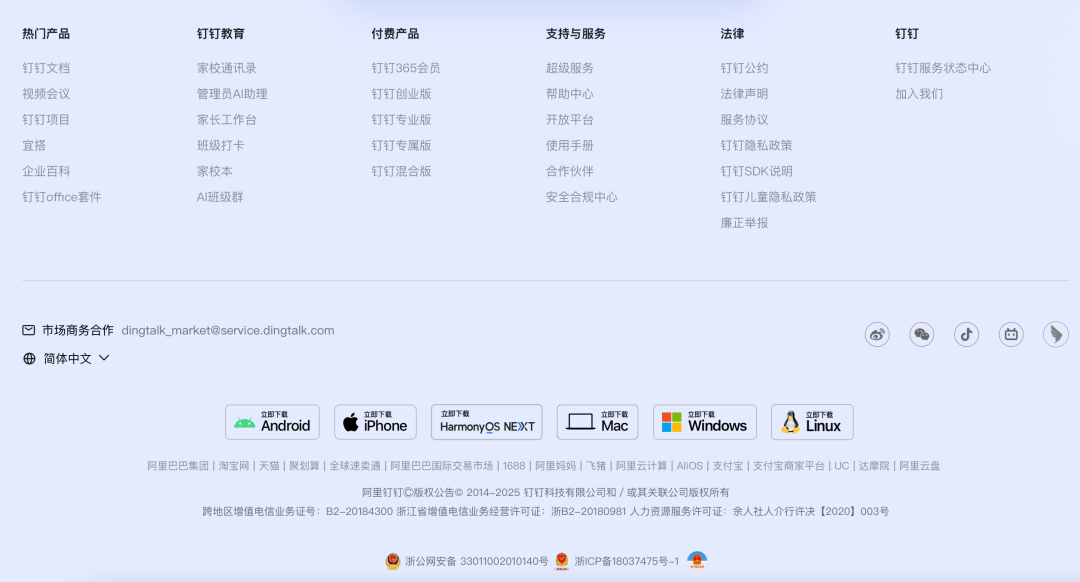Viewport: 1080px width, 582px height.
Task: Open the Bilibili social icon
Action: pos(1011,335)
